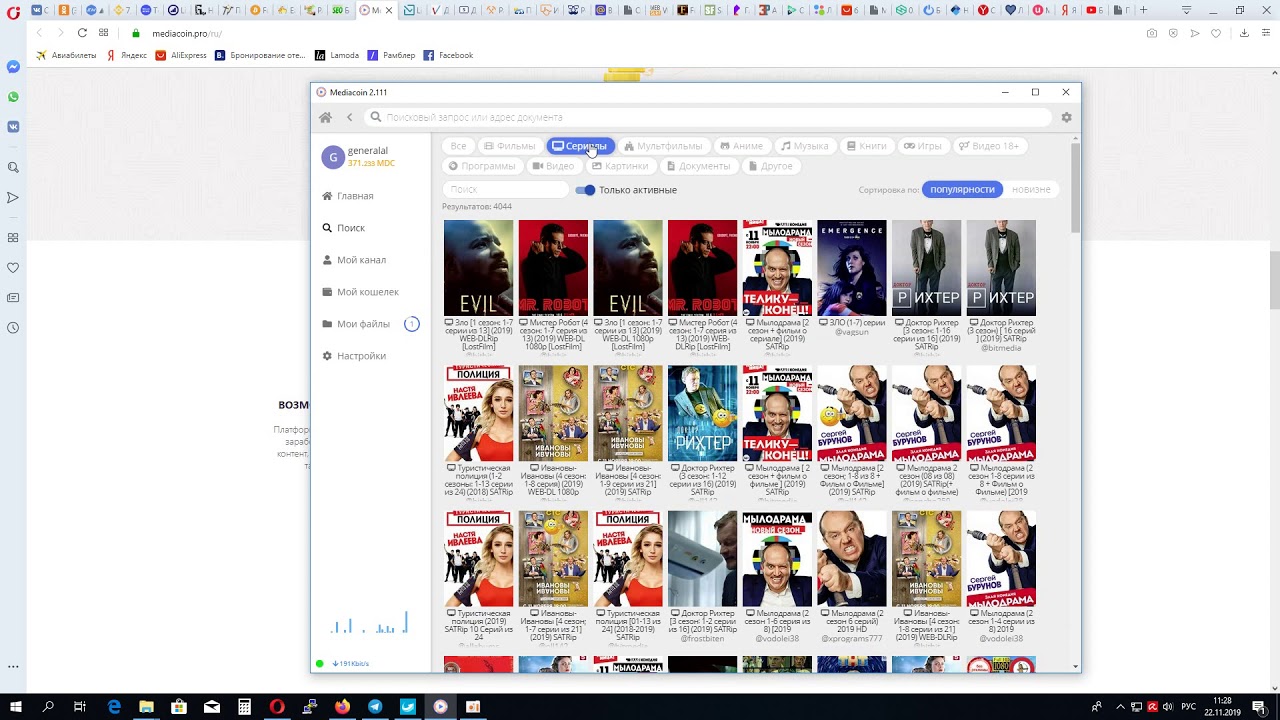Click the Opera menu logo
The width and height of the screenshot is (1280, 720).
point(13,11)
